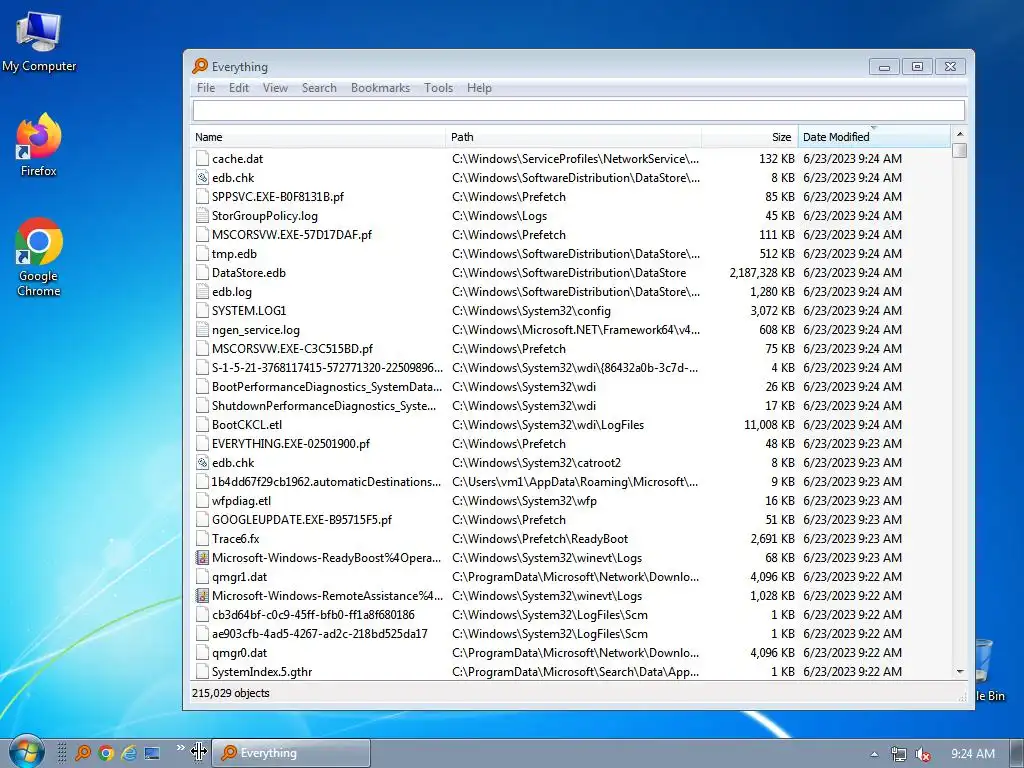
Task: Click the icon of BootCKCL.etl
Action: [x=202, y=424]
